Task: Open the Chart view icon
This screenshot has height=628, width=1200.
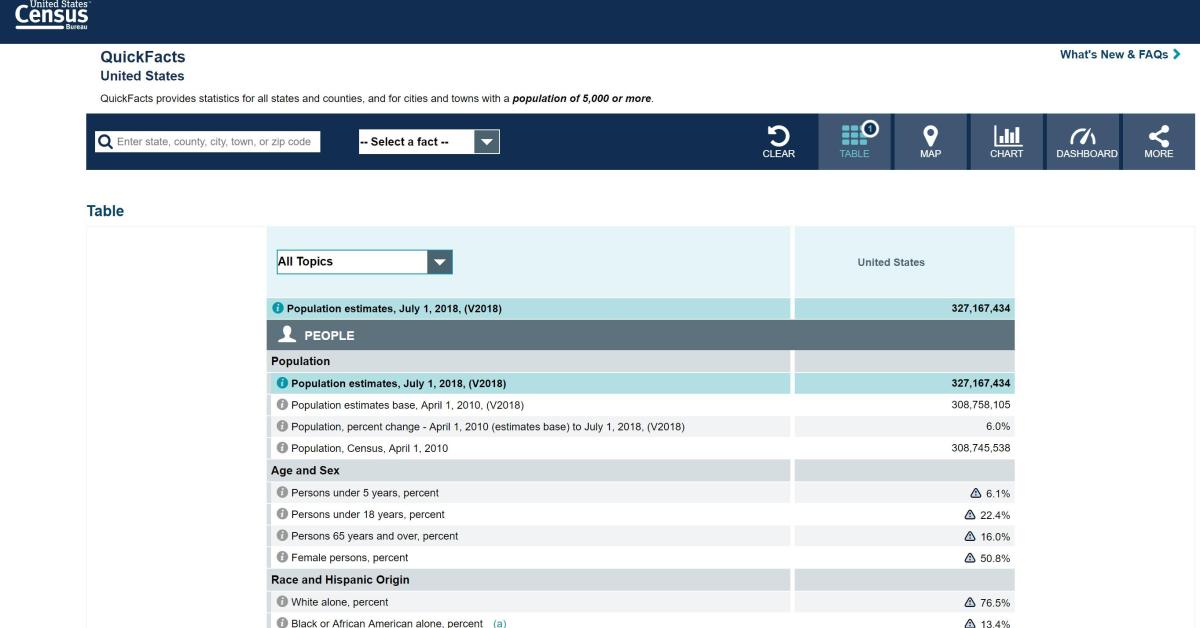Action: click(1006, 141)
